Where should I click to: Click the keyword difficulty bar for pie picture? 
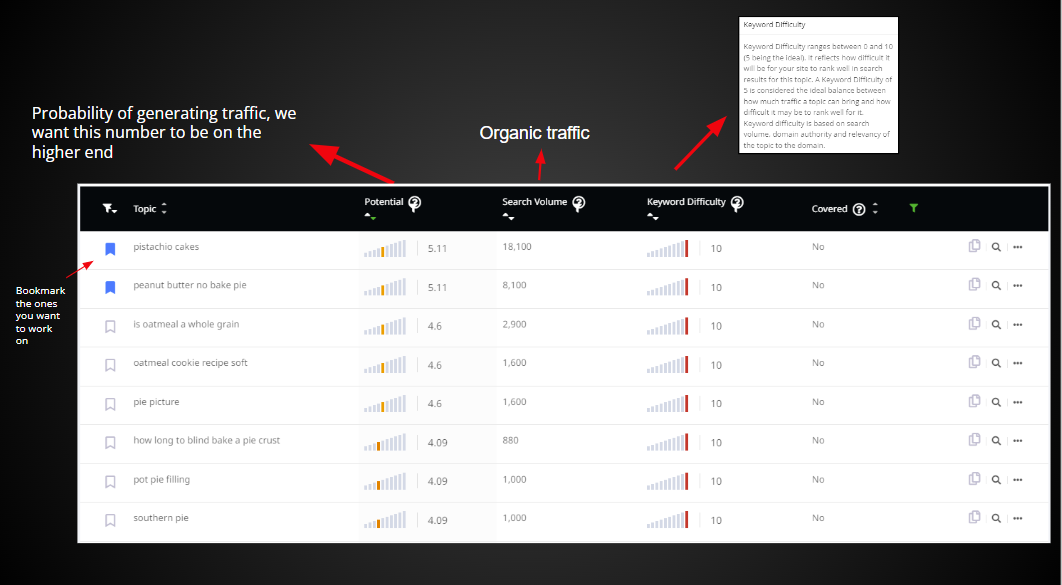click(667, 404)
